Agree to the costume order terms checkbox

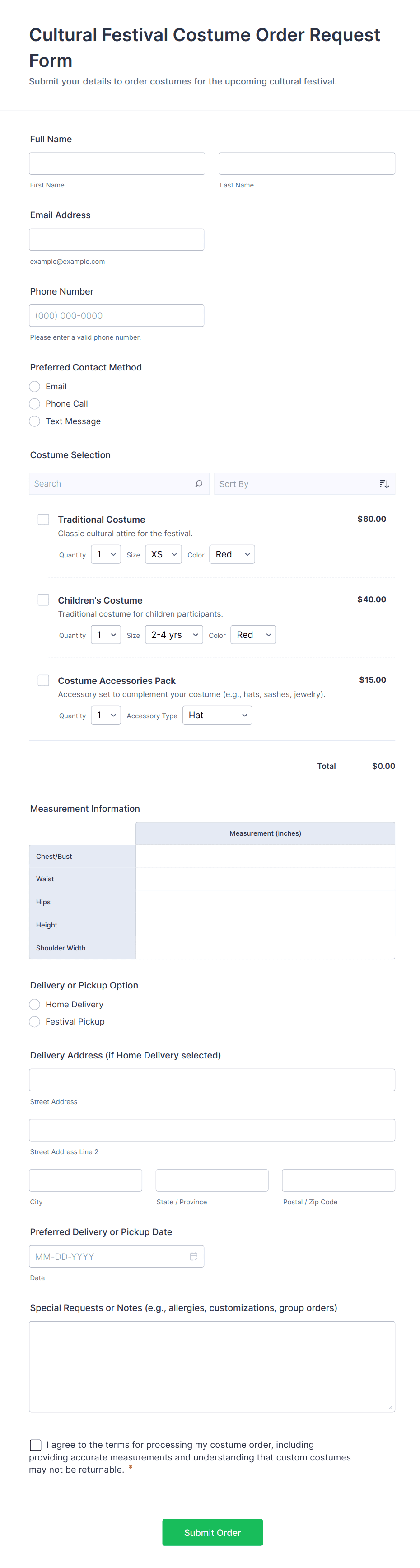pyautogui.click(x=36, y=1444)
